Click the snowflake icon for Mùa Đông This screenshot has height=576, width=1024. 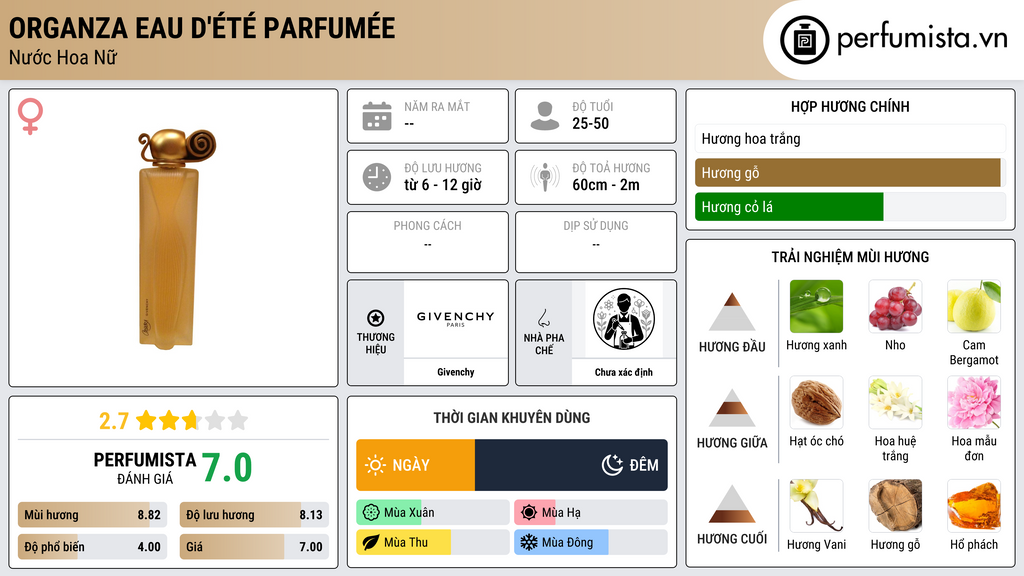[x=529, y=542]
